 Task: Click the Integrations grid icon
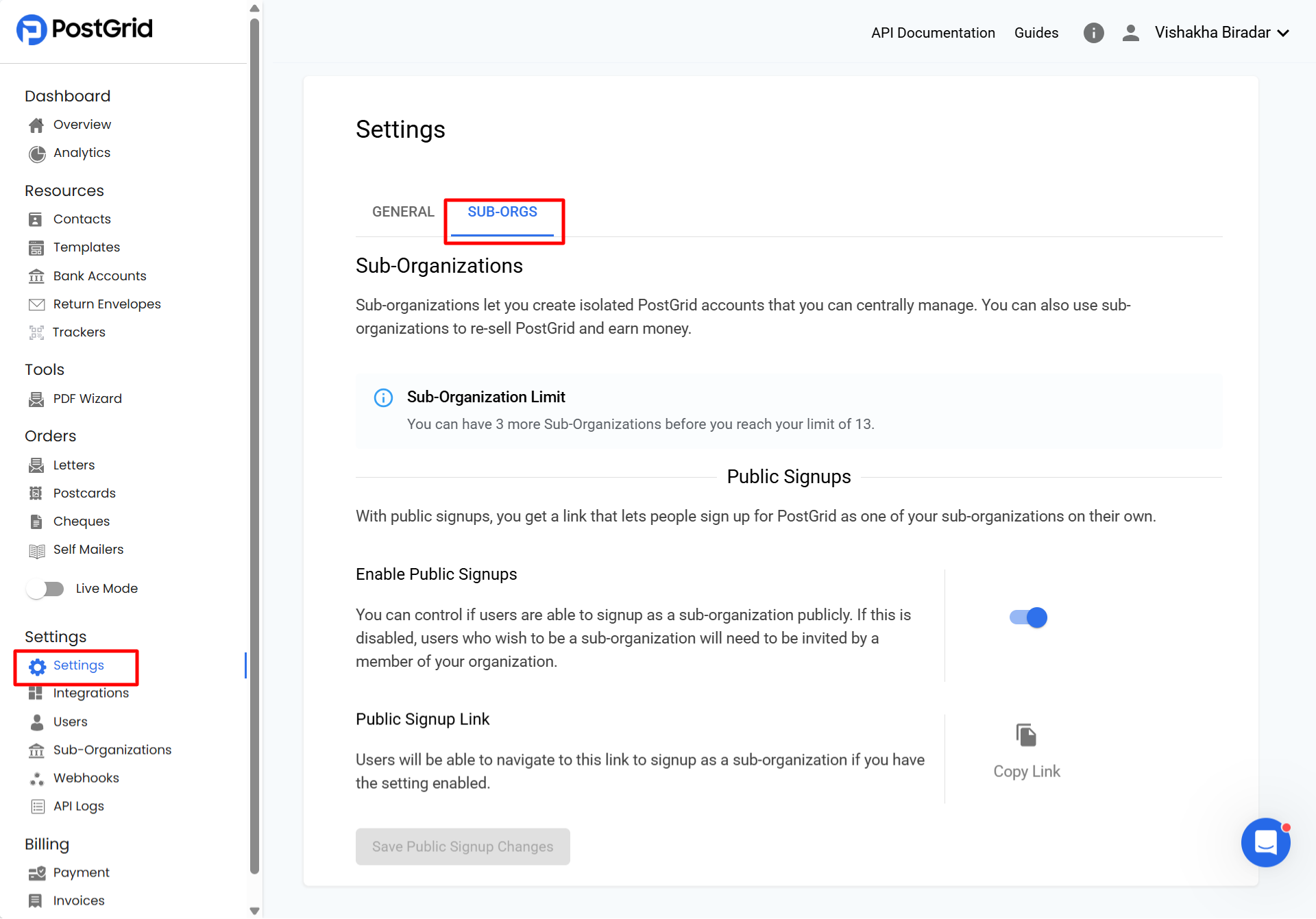(x=36, y=694)
